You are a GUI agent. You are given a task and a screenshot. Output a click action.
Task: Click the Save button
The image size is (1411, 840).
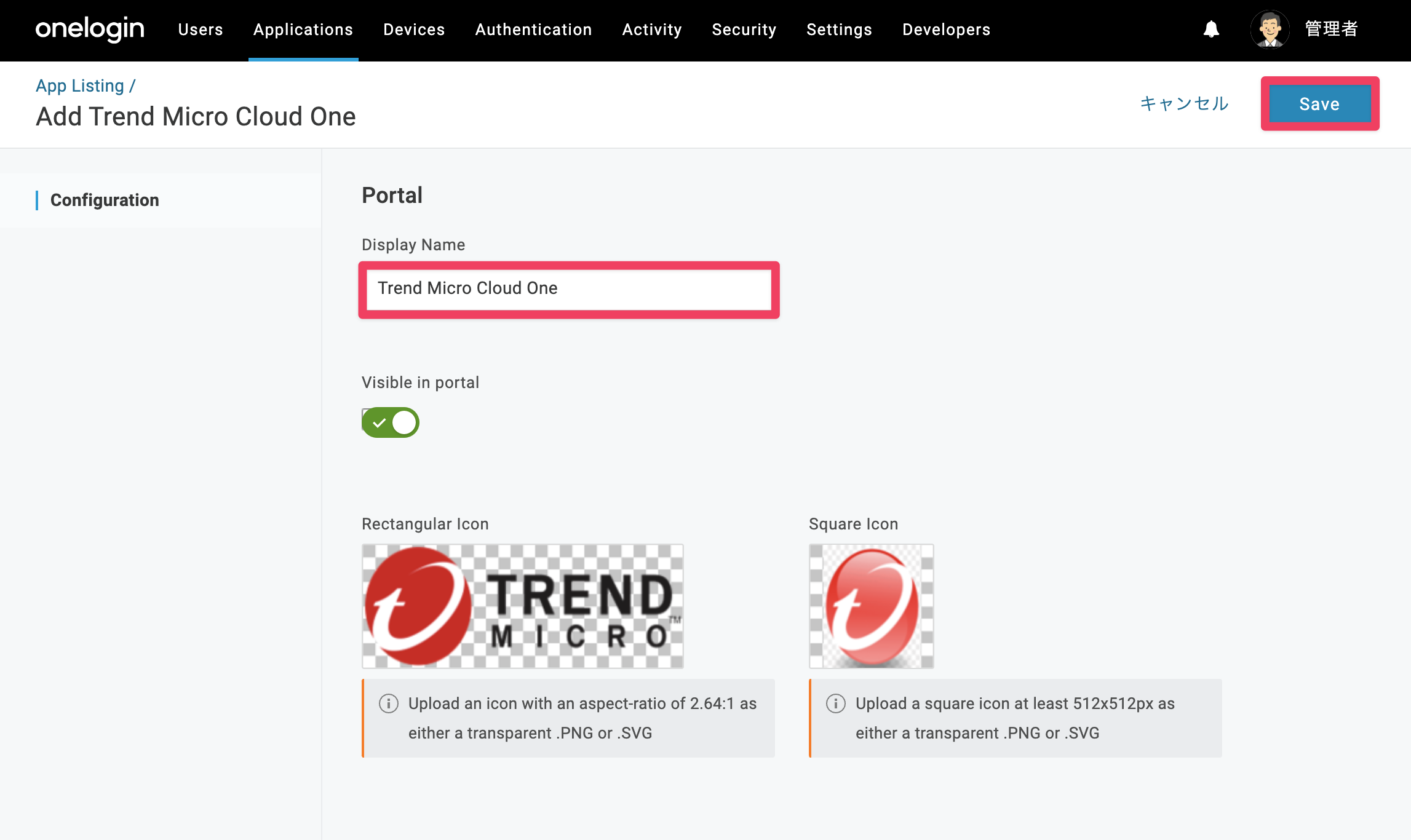[x=1320, y=104]
